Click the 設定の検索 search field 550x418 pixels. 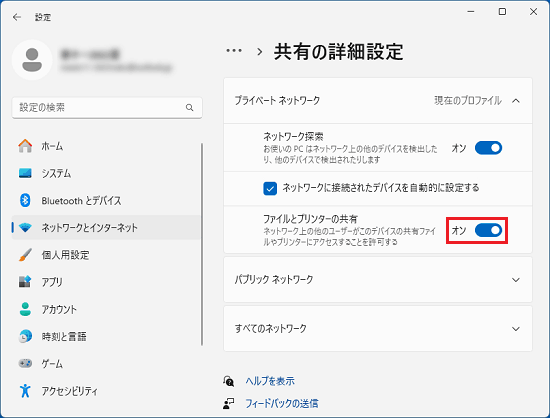click(107, 108)
